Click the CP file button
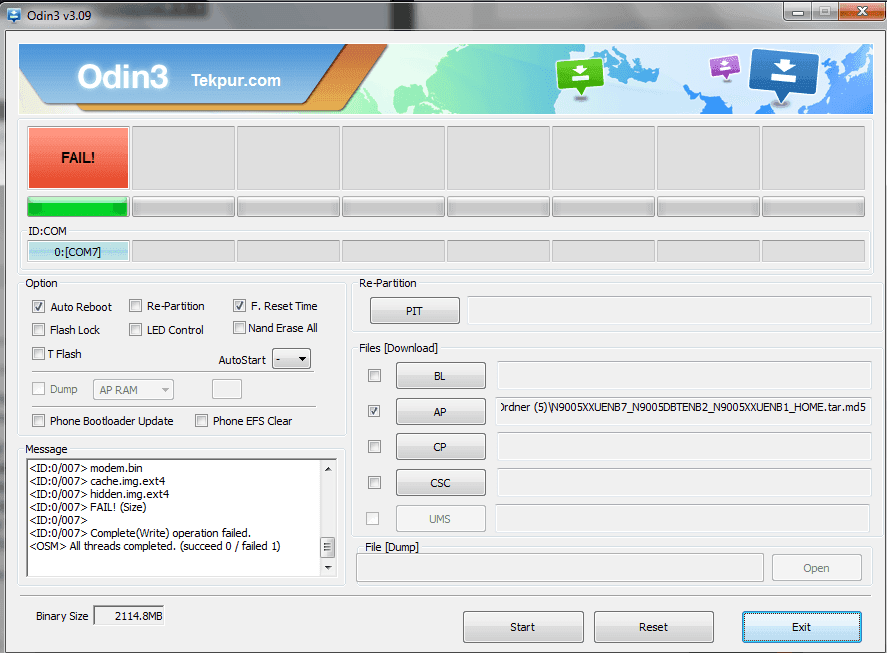887x653 pixels. point(441,447)
